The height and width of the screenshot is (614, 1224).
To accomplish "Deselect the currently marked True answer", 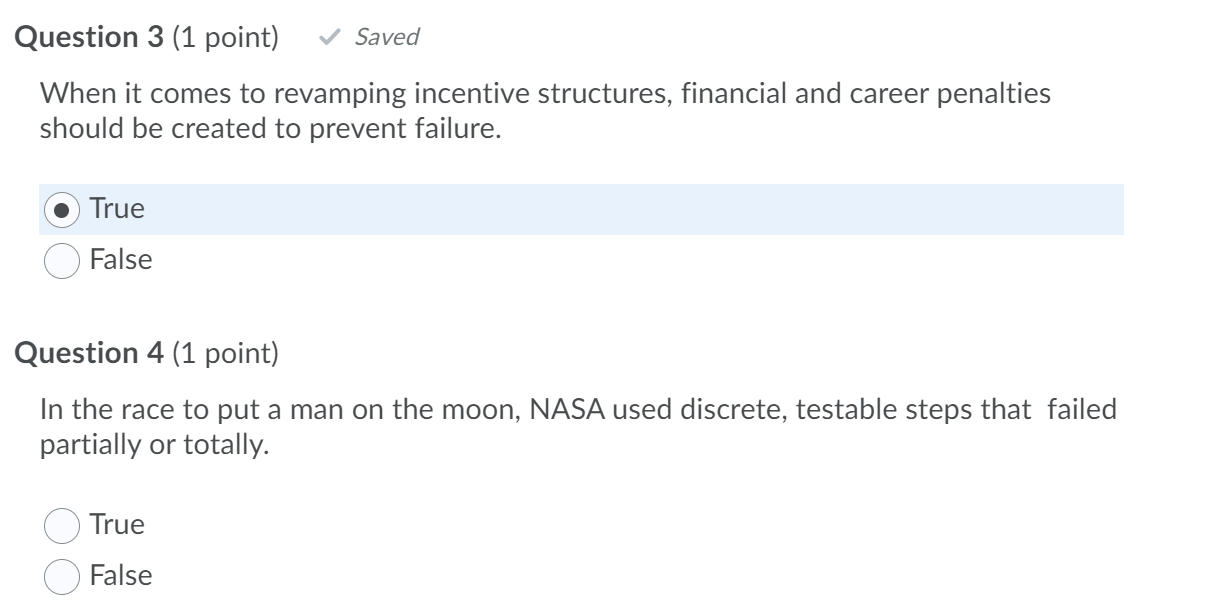I will pos(61,209).
